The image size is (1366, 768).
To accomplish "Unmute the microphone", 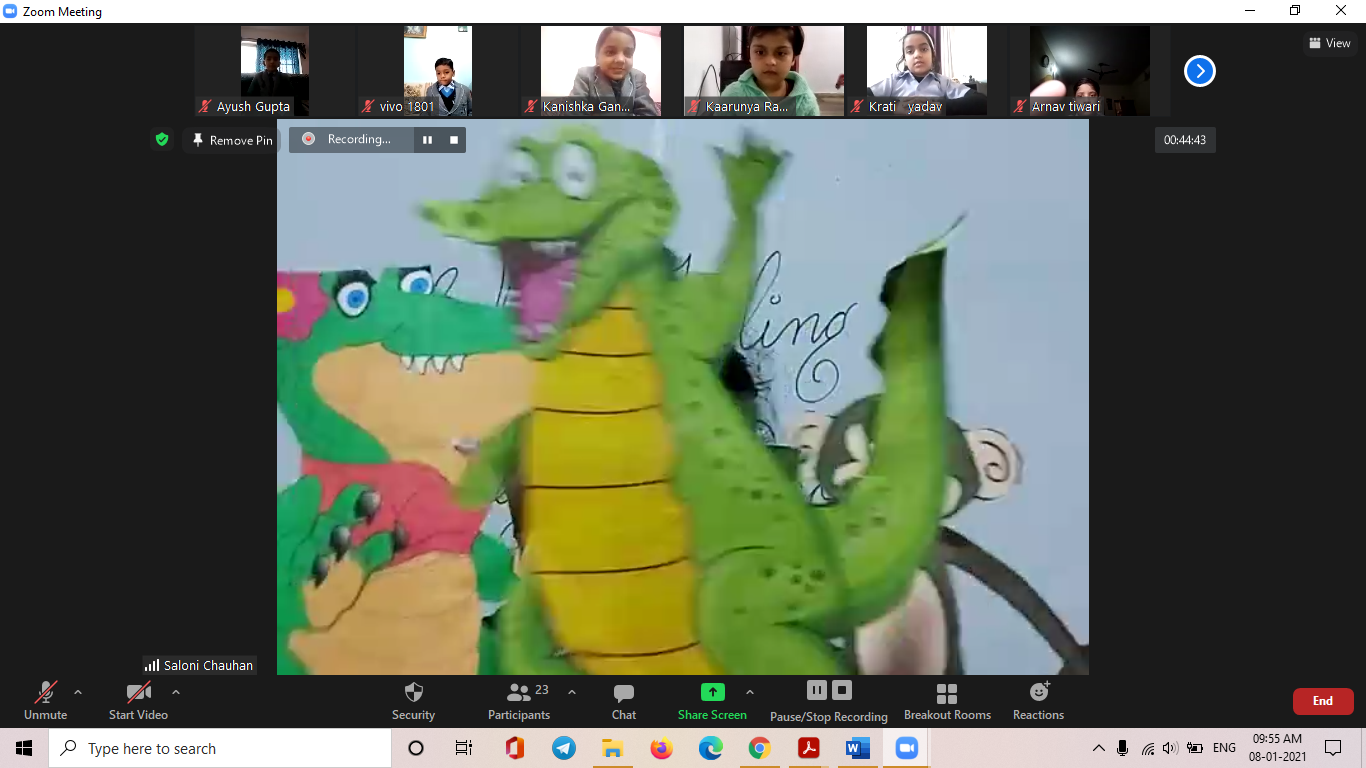I will pos(46,701).
